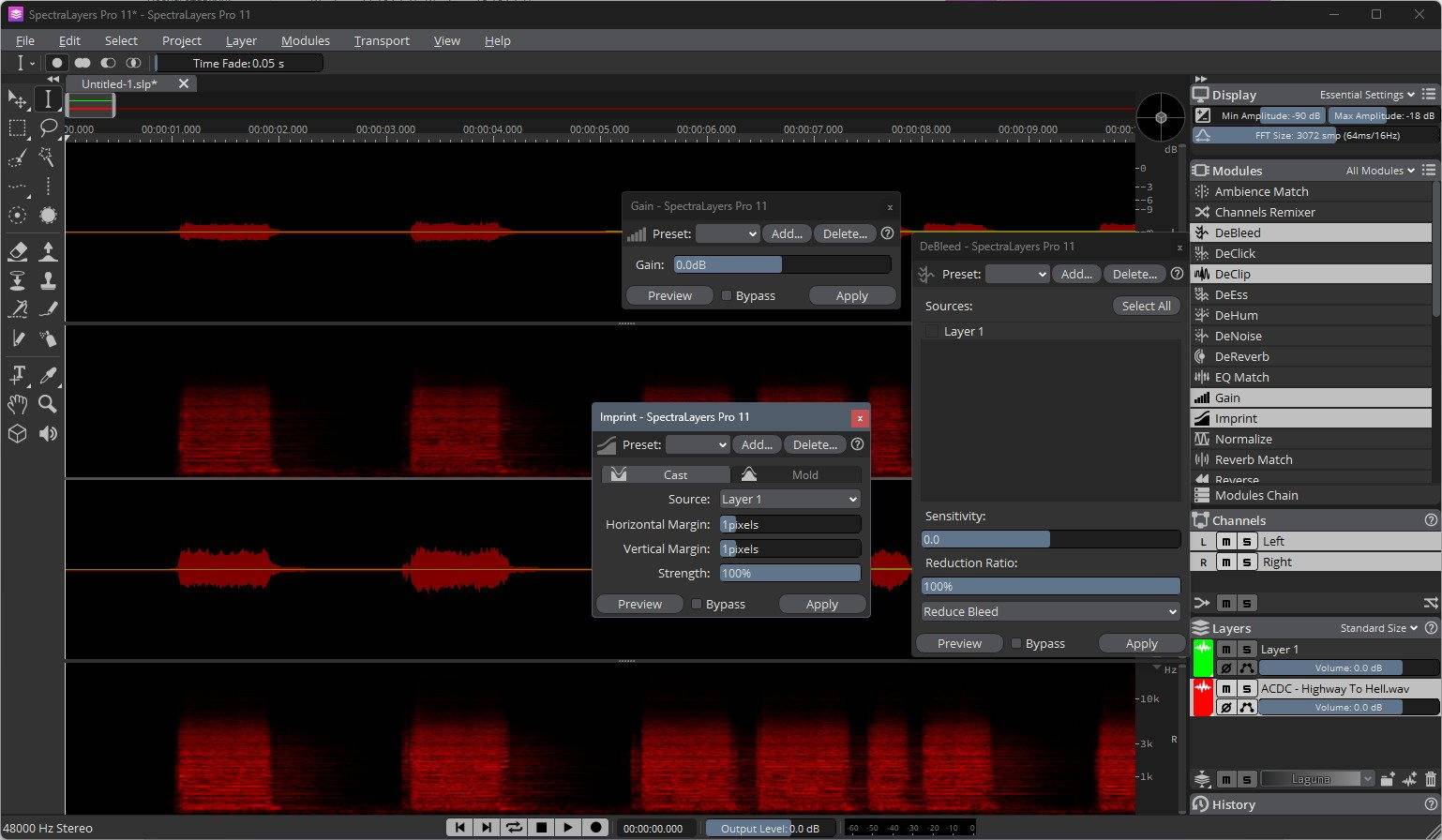The width and height of the screenshot is (1442, 840).
Task: Open the Gain Preset dropdown
Action: point(727,233)
